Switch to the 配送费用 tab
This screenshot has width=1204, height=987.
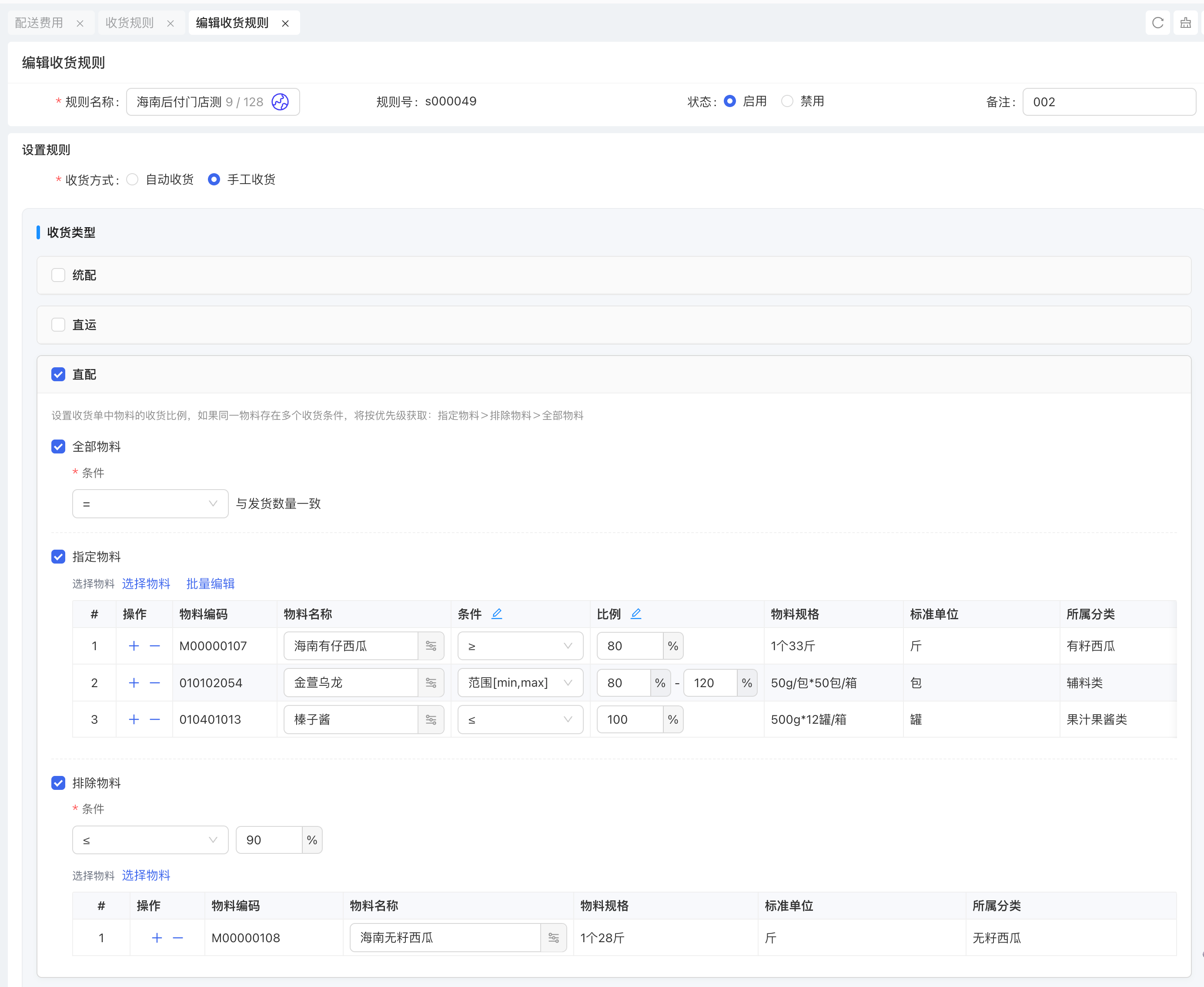tap(39, 23)
